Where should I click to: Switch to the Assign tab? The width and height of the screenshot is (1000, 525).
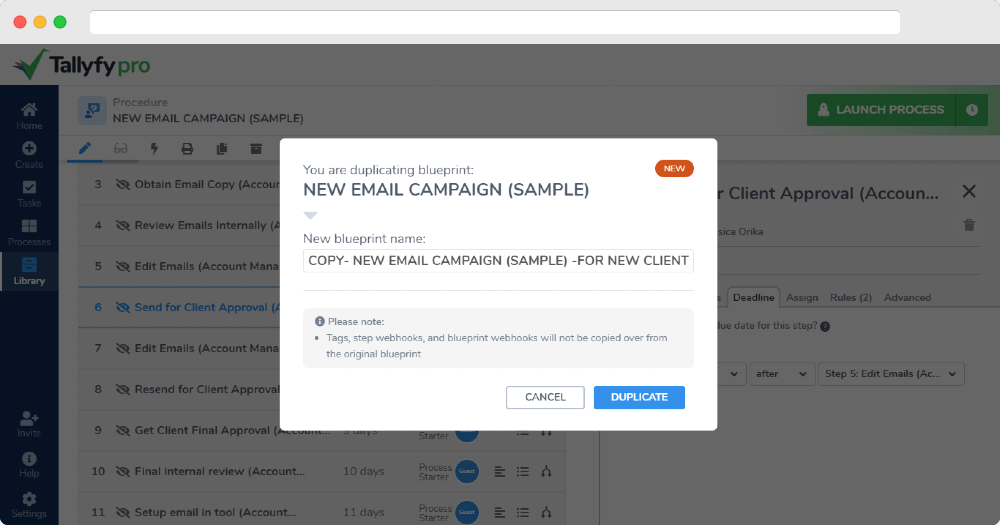pos(802,297)
